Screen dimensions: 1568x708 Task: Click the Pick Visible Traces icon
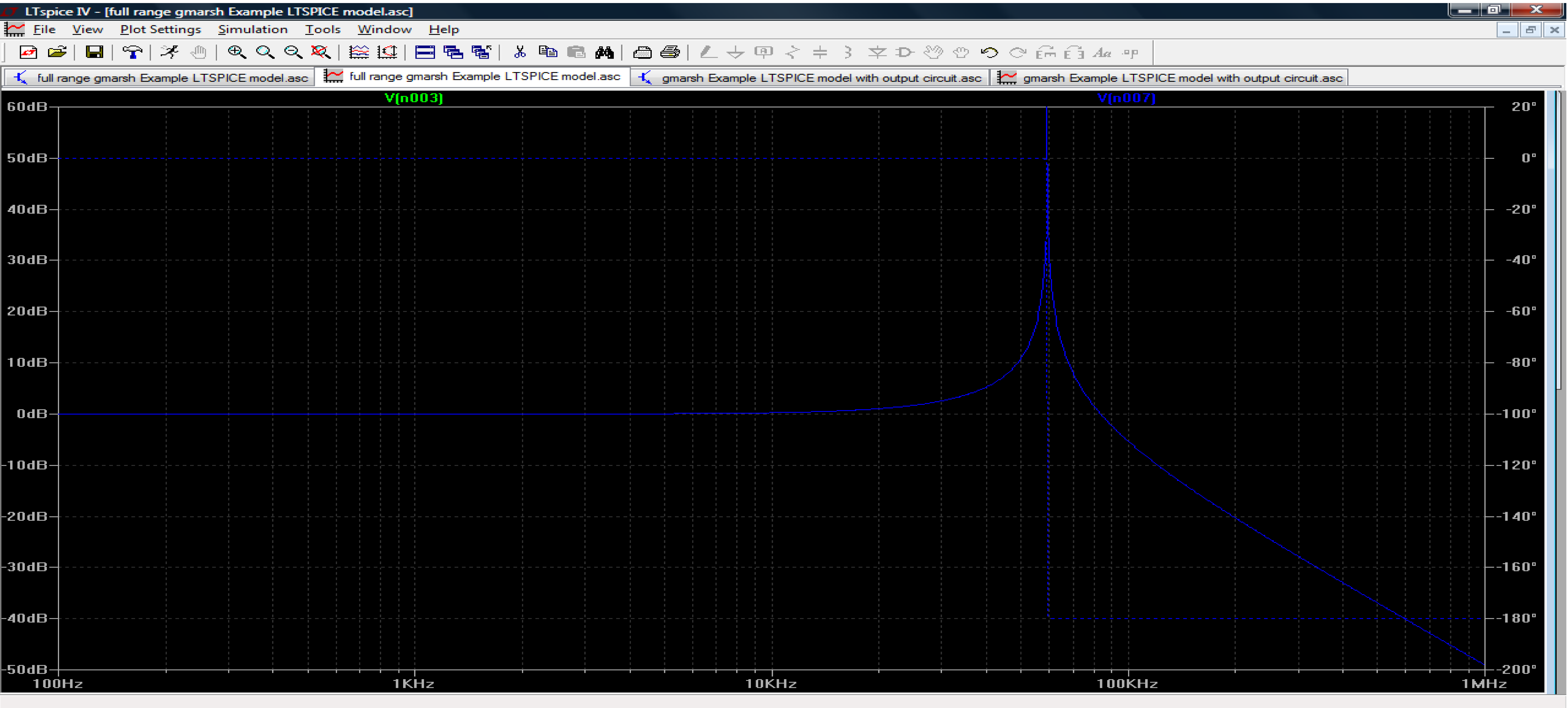[359, 52]
